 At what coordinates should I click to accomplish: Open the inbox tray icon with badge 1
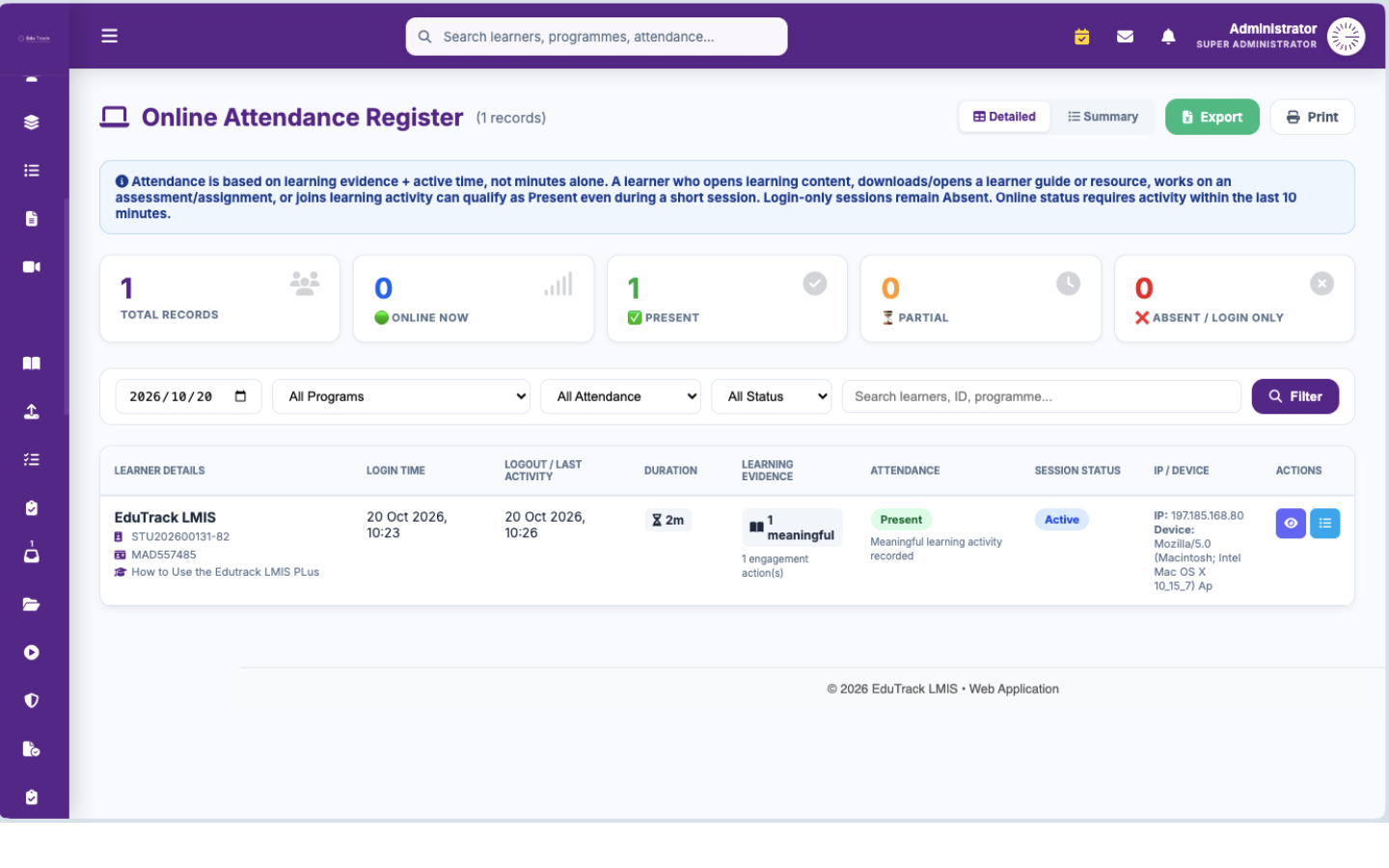pos(32,555)
